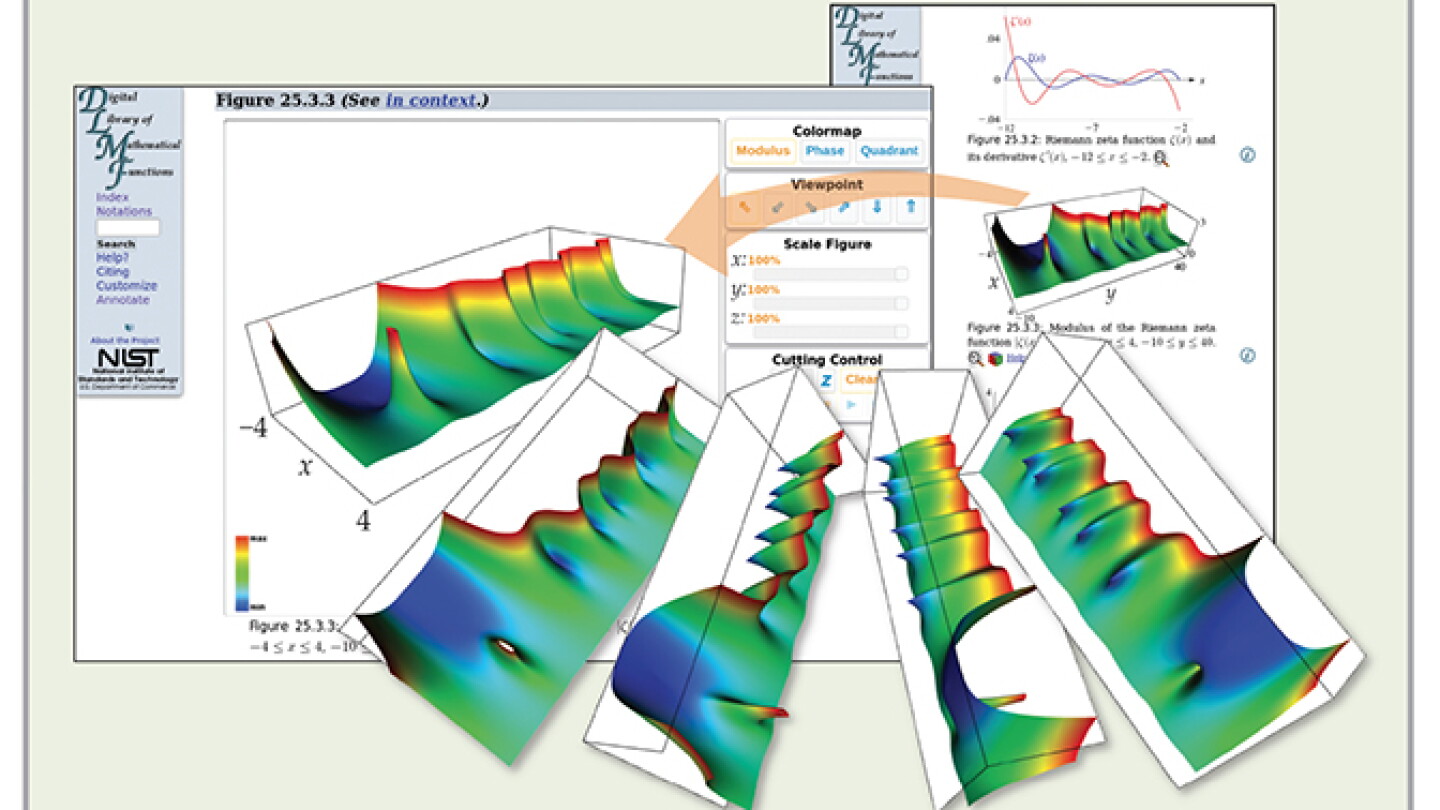Open the Notations link in the sidebar
The height and width of the screenshot is (810, 1440).
tap(124, 211)
